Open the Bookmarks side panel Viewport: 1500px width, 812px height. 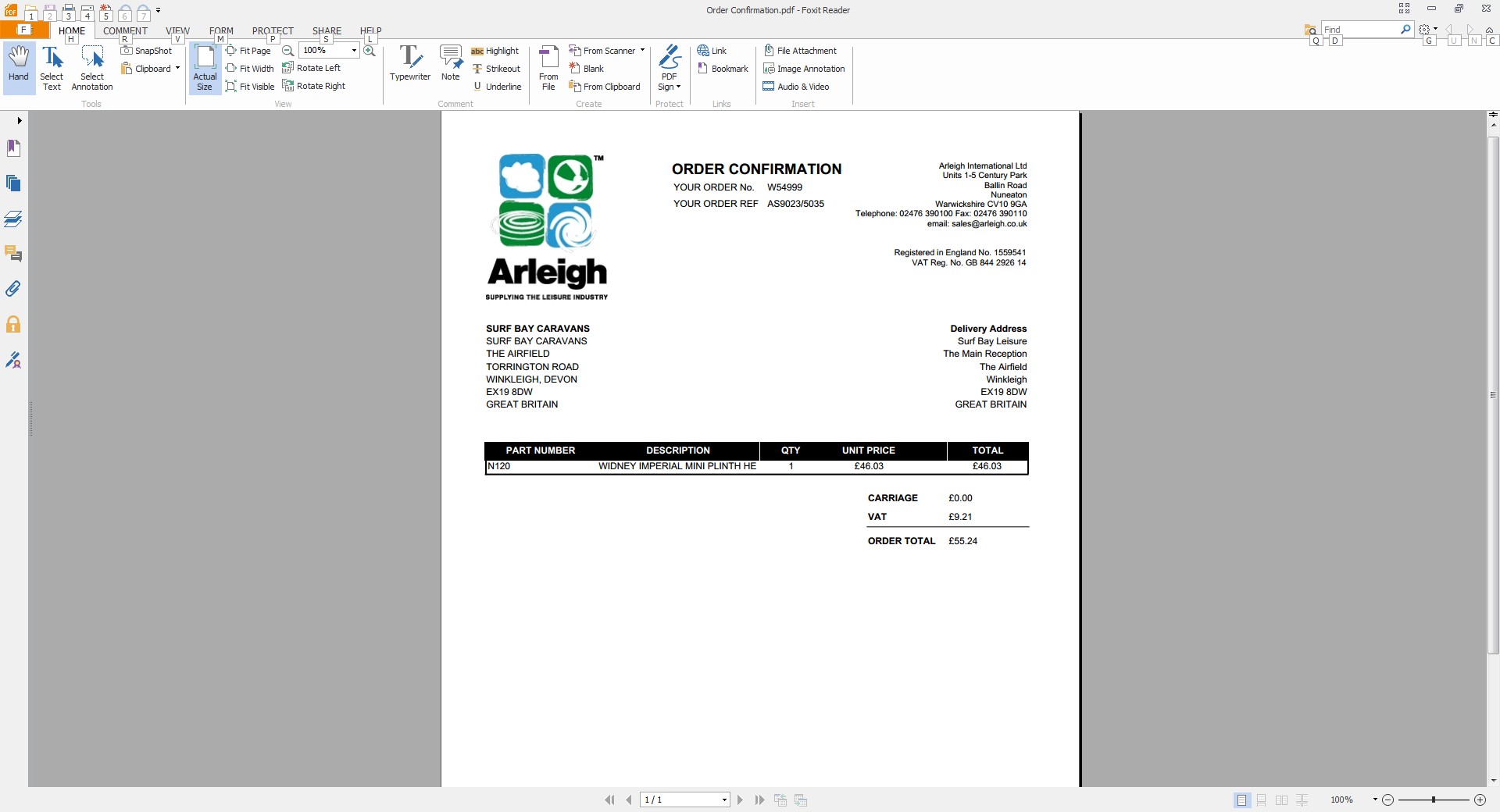point(13,148)
